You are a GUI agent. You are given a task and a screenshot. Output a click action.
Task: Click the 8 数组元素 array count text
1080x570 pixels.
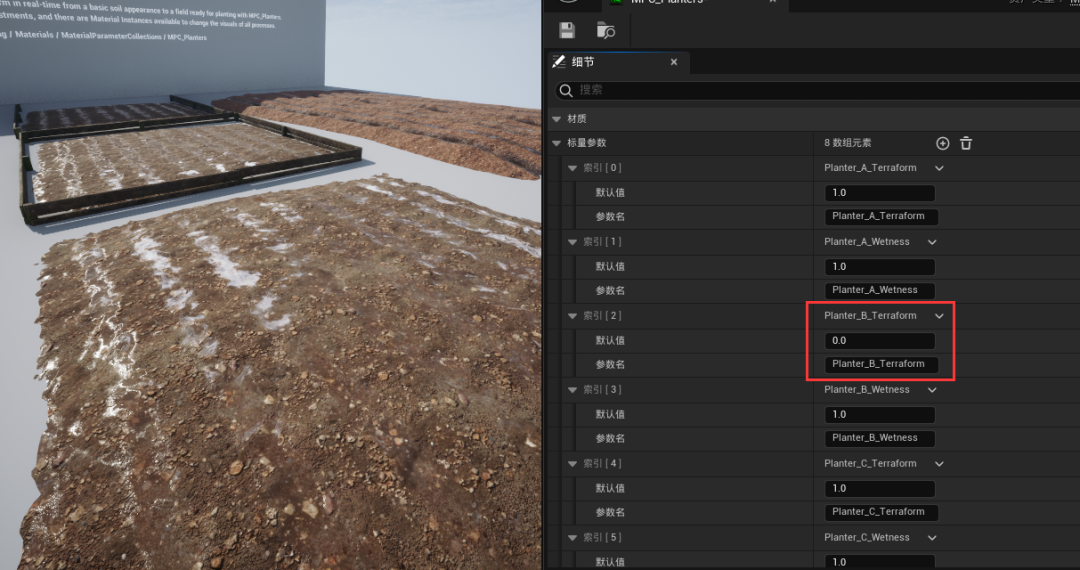coord(847,143)
